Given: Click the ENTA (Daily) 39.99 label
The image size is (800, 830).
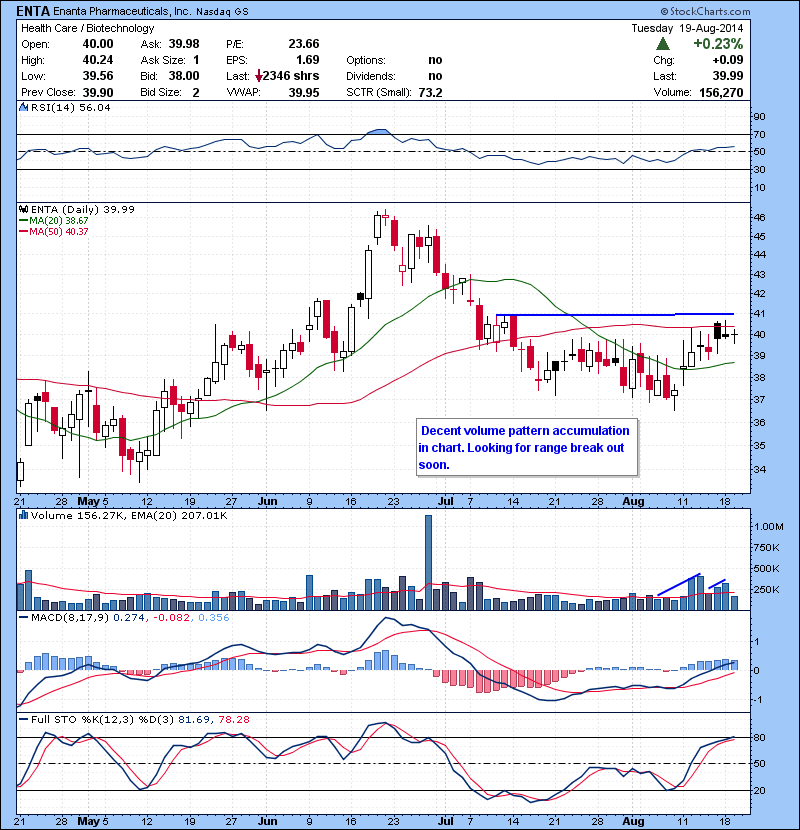Looking at the screenshot, I should [x=83, y=209].
